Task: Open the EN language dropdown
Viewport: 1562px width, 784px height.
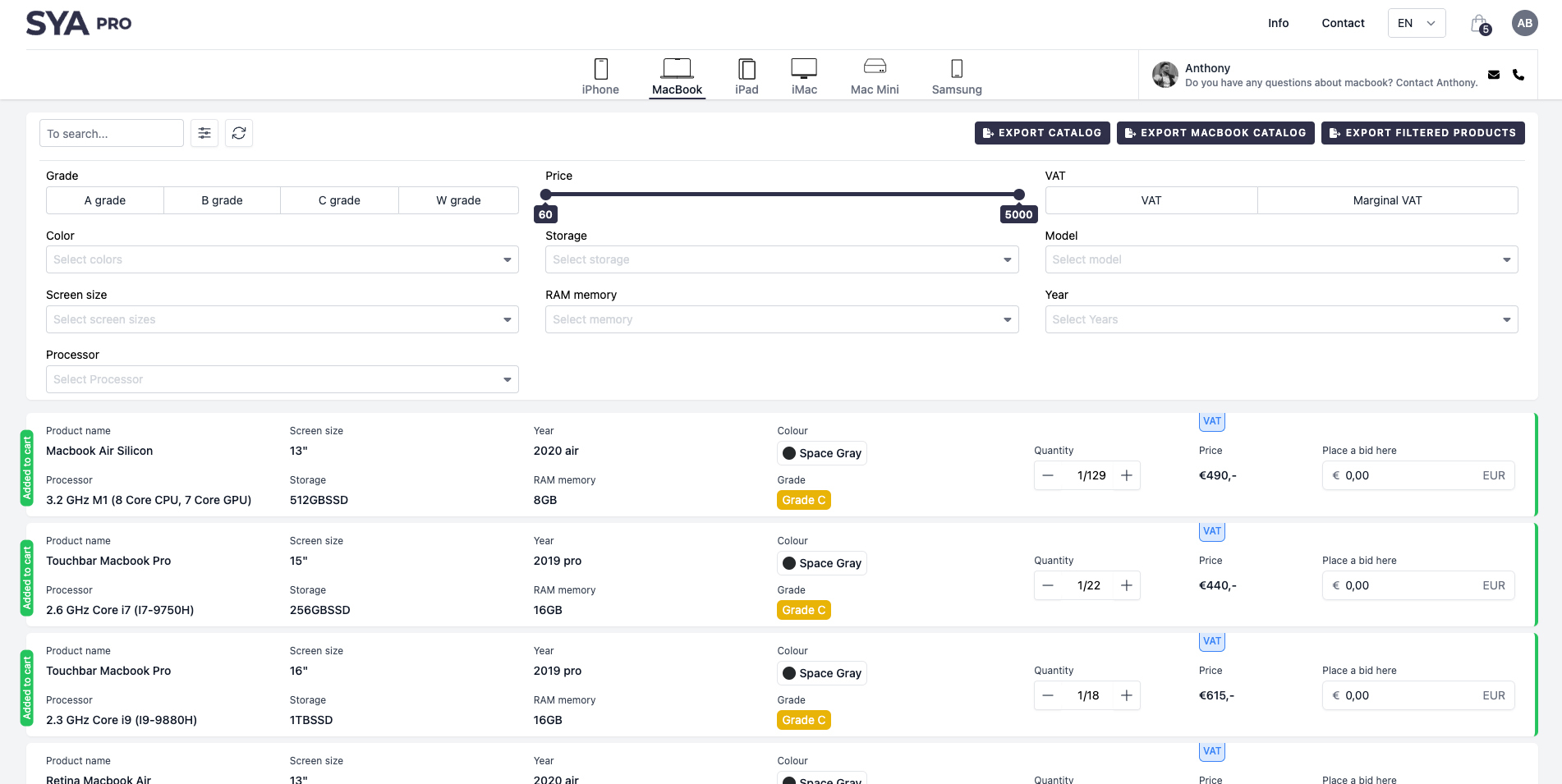Action: point(1417,23)
